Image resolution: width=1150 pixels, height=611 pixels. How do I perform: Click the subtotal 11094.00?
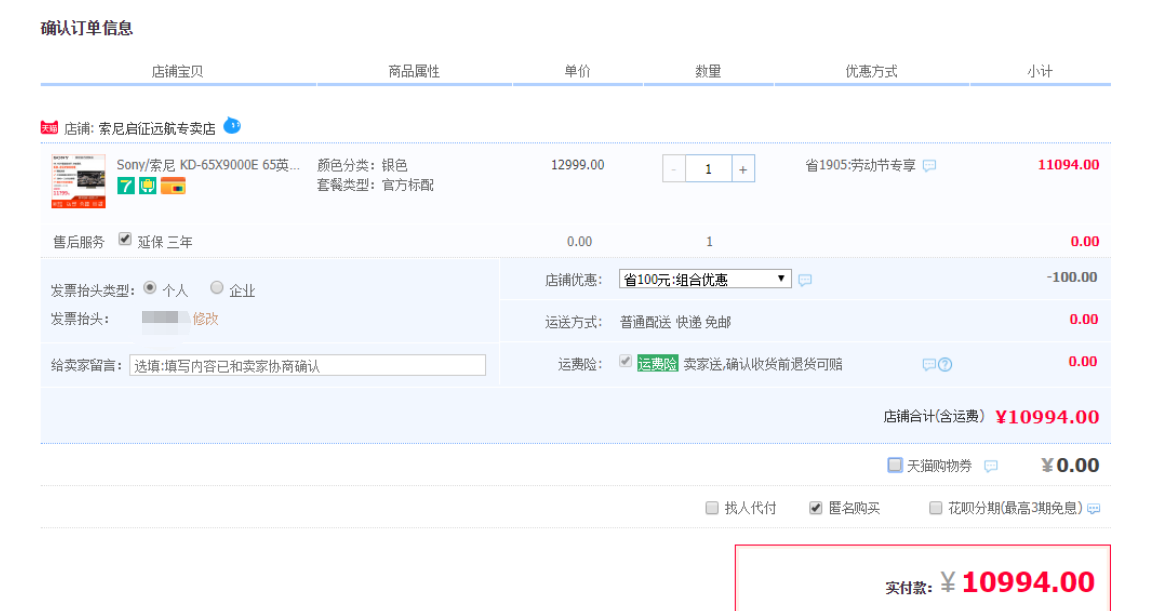(1069, 165)
